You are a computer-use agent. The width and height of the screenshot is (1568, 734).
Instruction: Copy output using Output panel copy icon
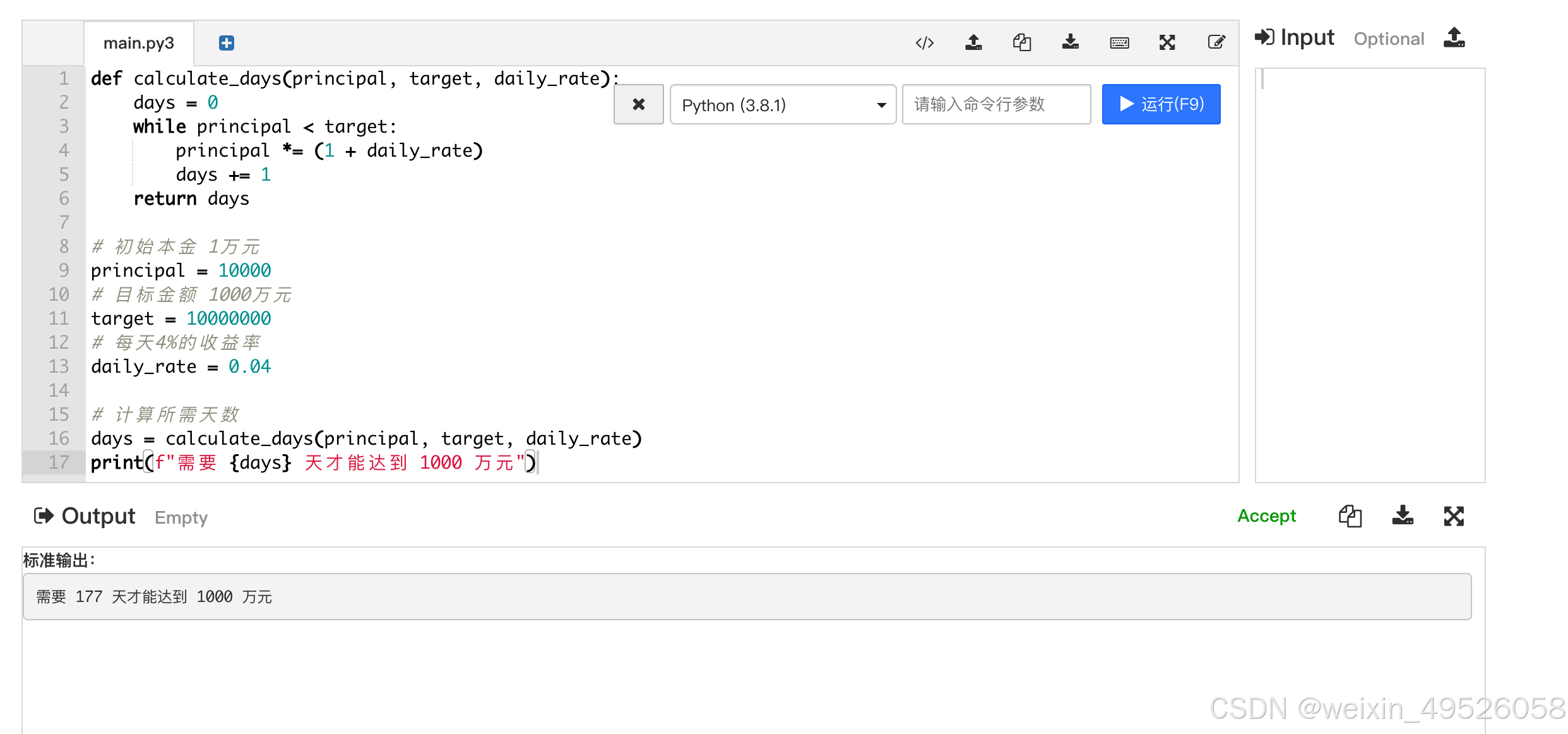point(1350,516)
